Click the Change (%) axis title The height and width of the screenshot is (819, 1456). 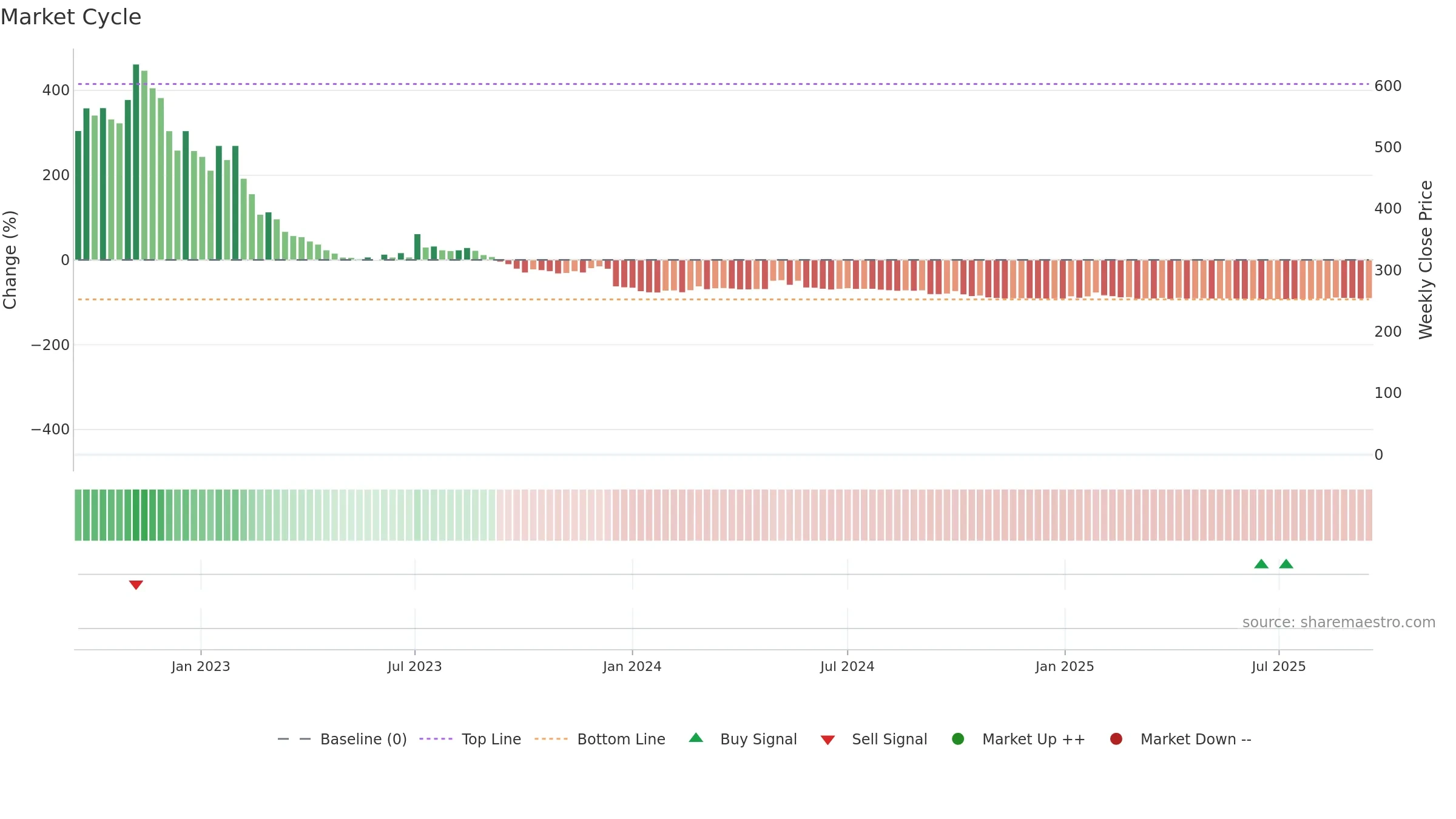click(10, 260)
